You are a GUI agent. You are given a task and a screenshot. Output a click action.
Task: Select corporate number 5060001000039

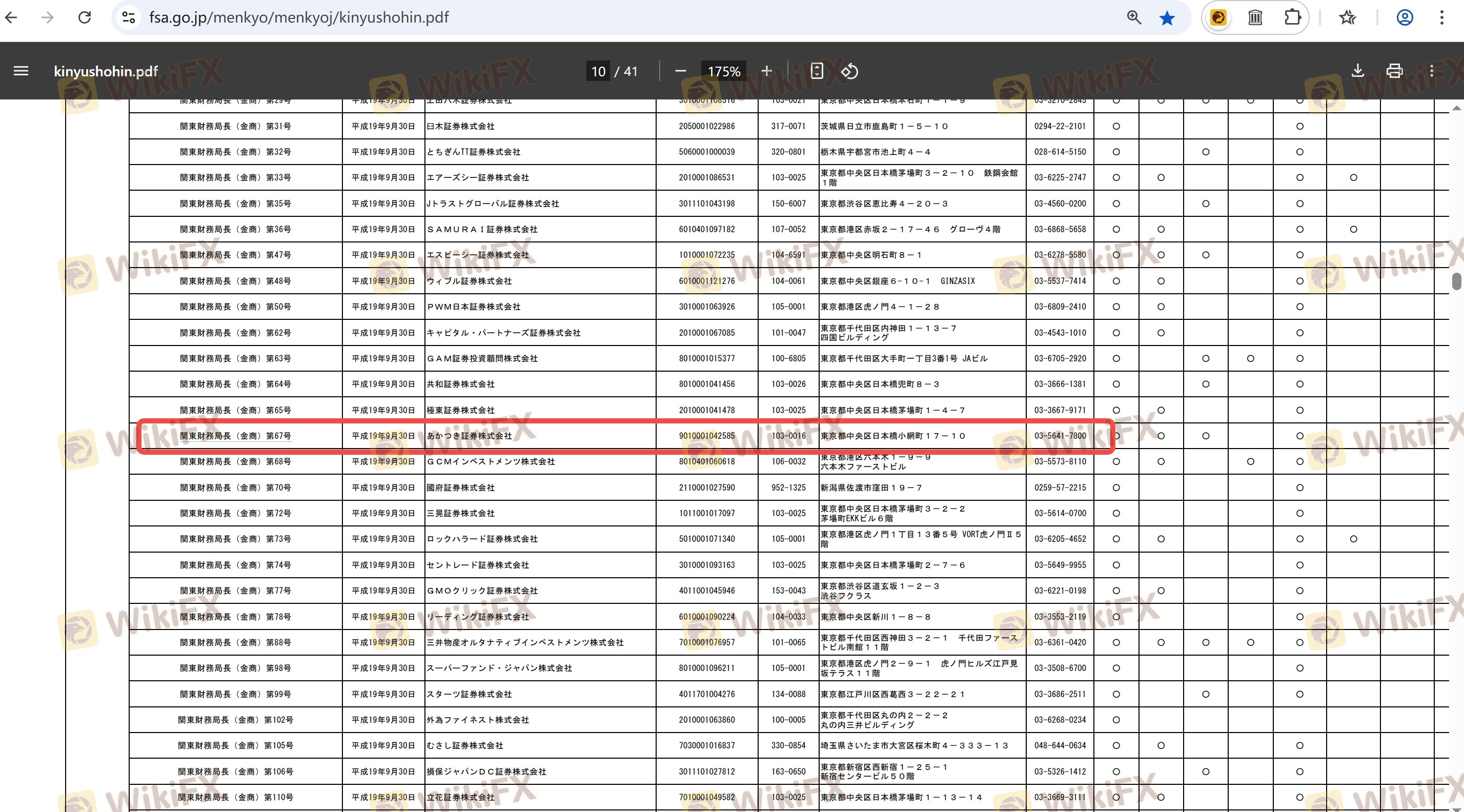pyautogui.click(x=706, y=152)
